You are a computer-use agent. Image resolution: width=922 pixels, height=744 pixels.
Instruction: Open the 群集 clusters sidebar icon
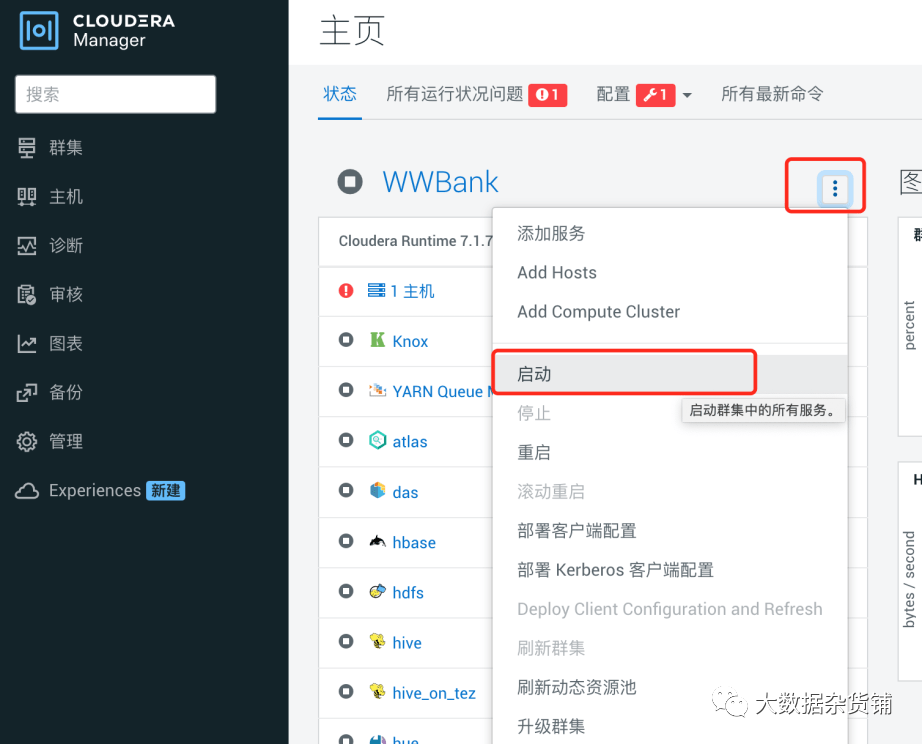click(26, 148)
